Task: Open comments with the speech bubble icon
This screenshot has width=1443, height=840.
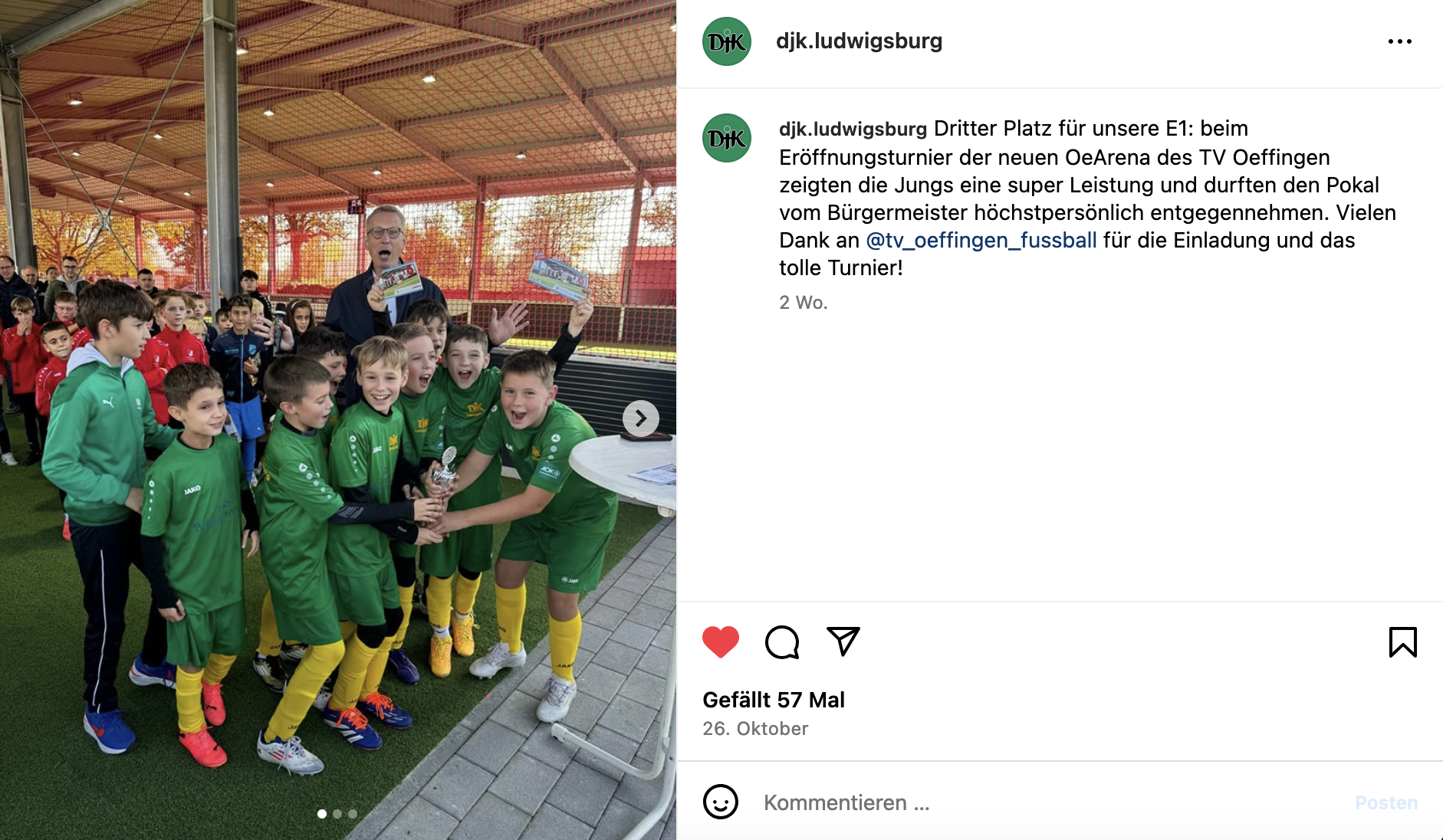Action: click(782, 642)
